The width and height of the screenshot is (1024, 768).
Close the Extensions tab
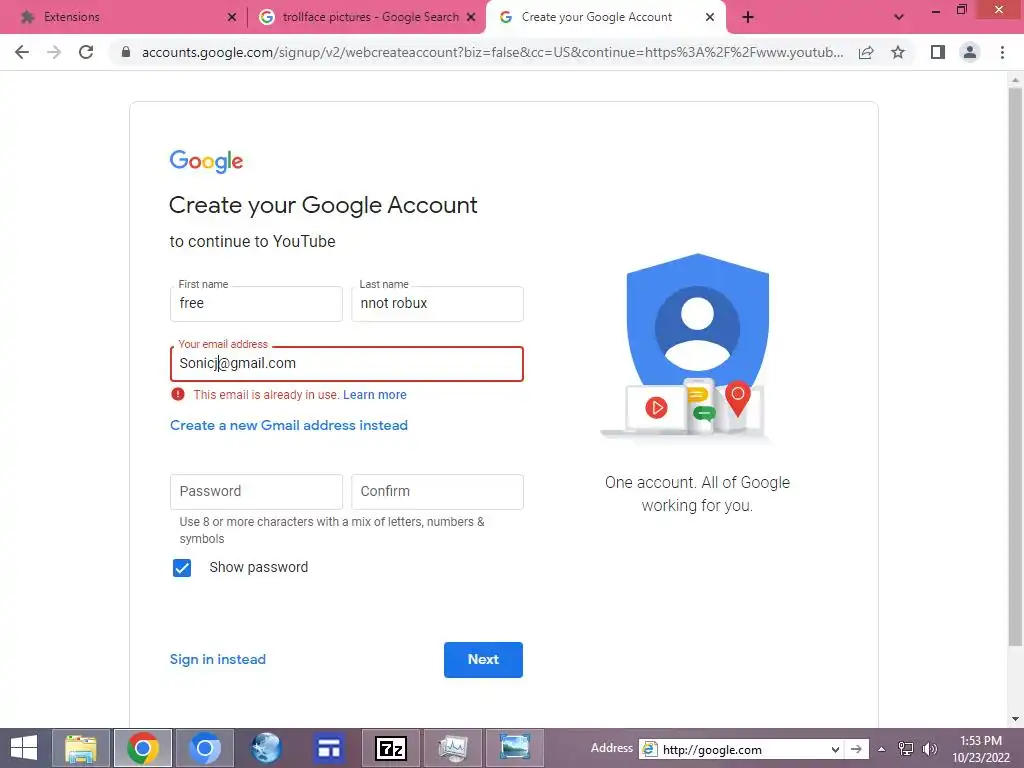231,17
